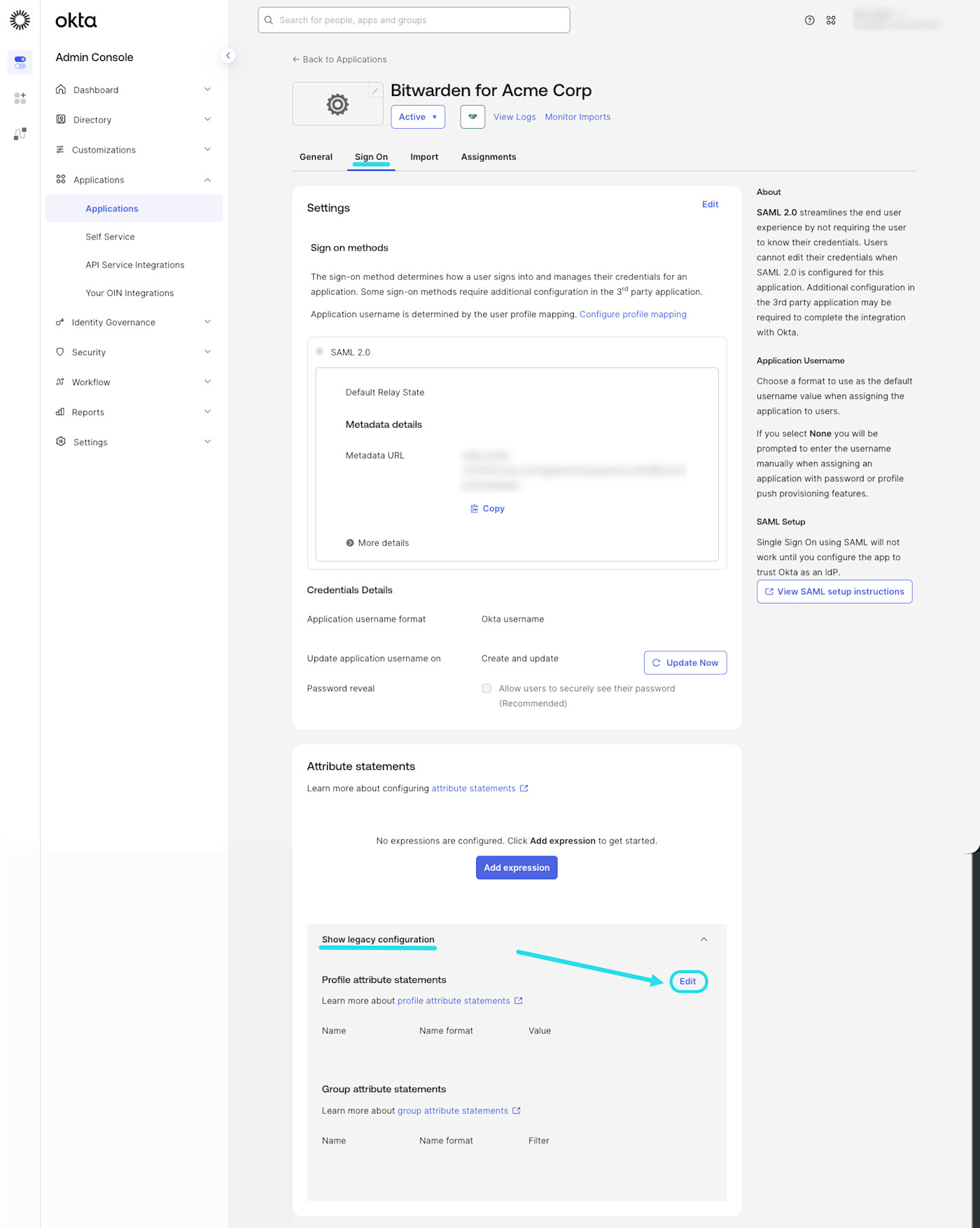Screen dimensions: 980x1228
Task: Select the Sign On tab
Action: tap(371, 157)
